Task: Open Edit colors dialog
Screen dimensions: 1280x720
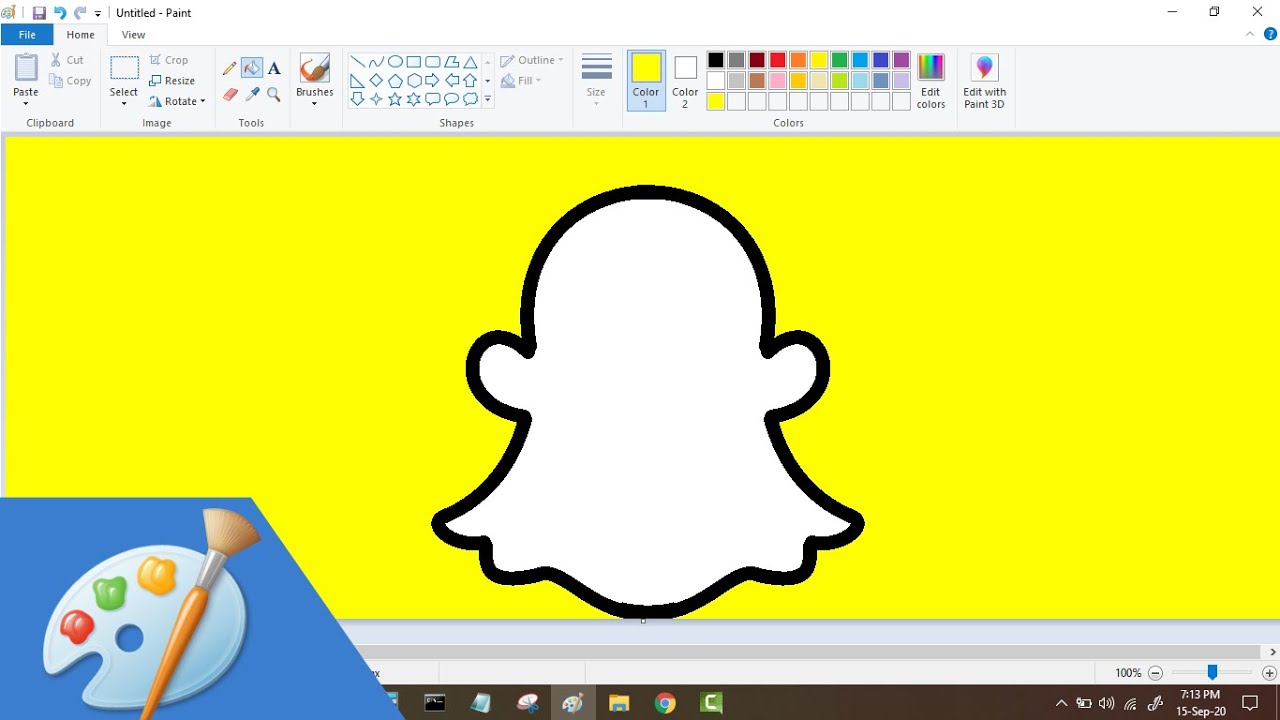Action: (x=931, y=80)
